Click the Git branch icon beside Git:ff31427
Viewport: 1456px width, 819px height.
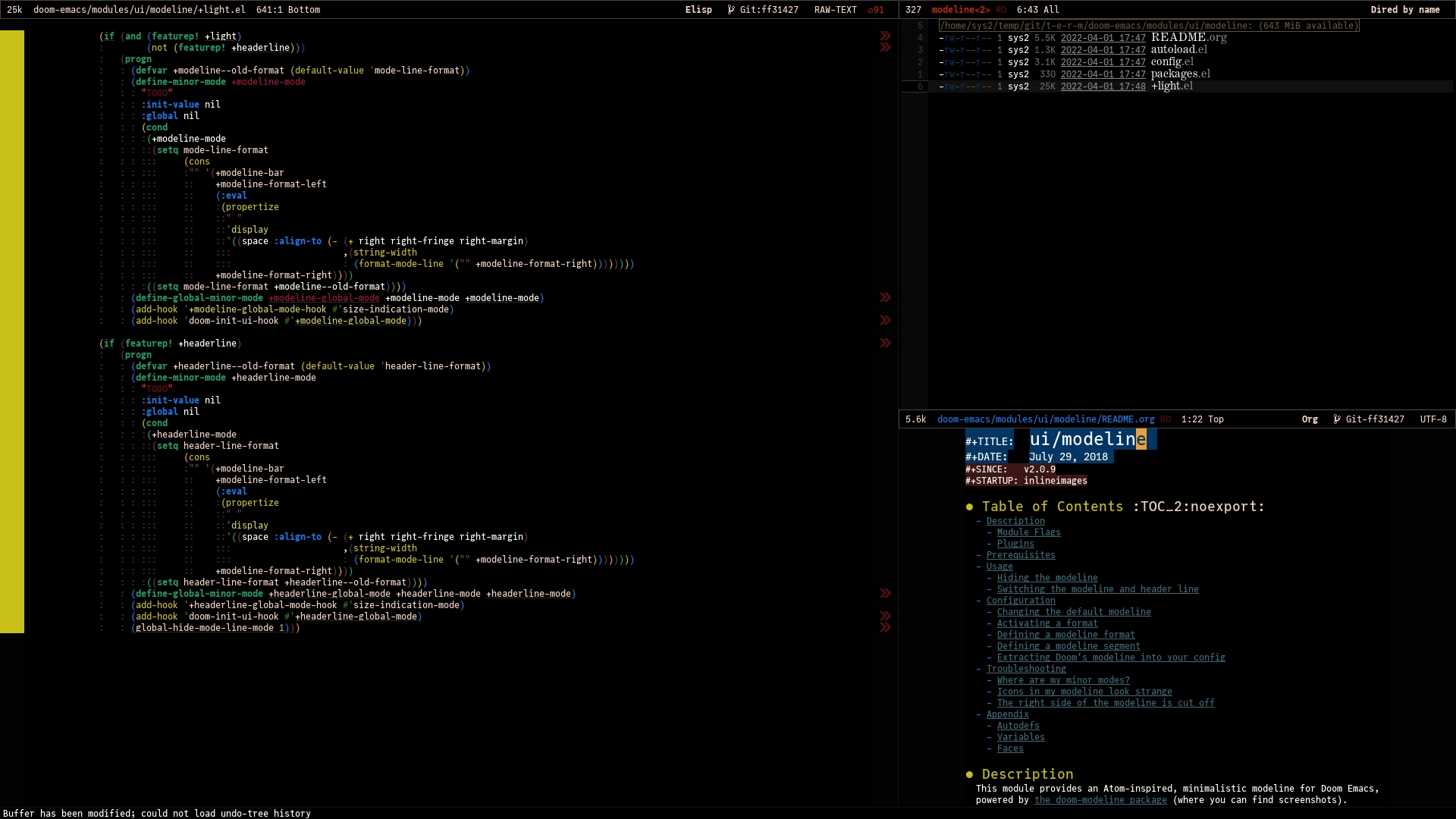pyautogui.click(x=731, y=10)
